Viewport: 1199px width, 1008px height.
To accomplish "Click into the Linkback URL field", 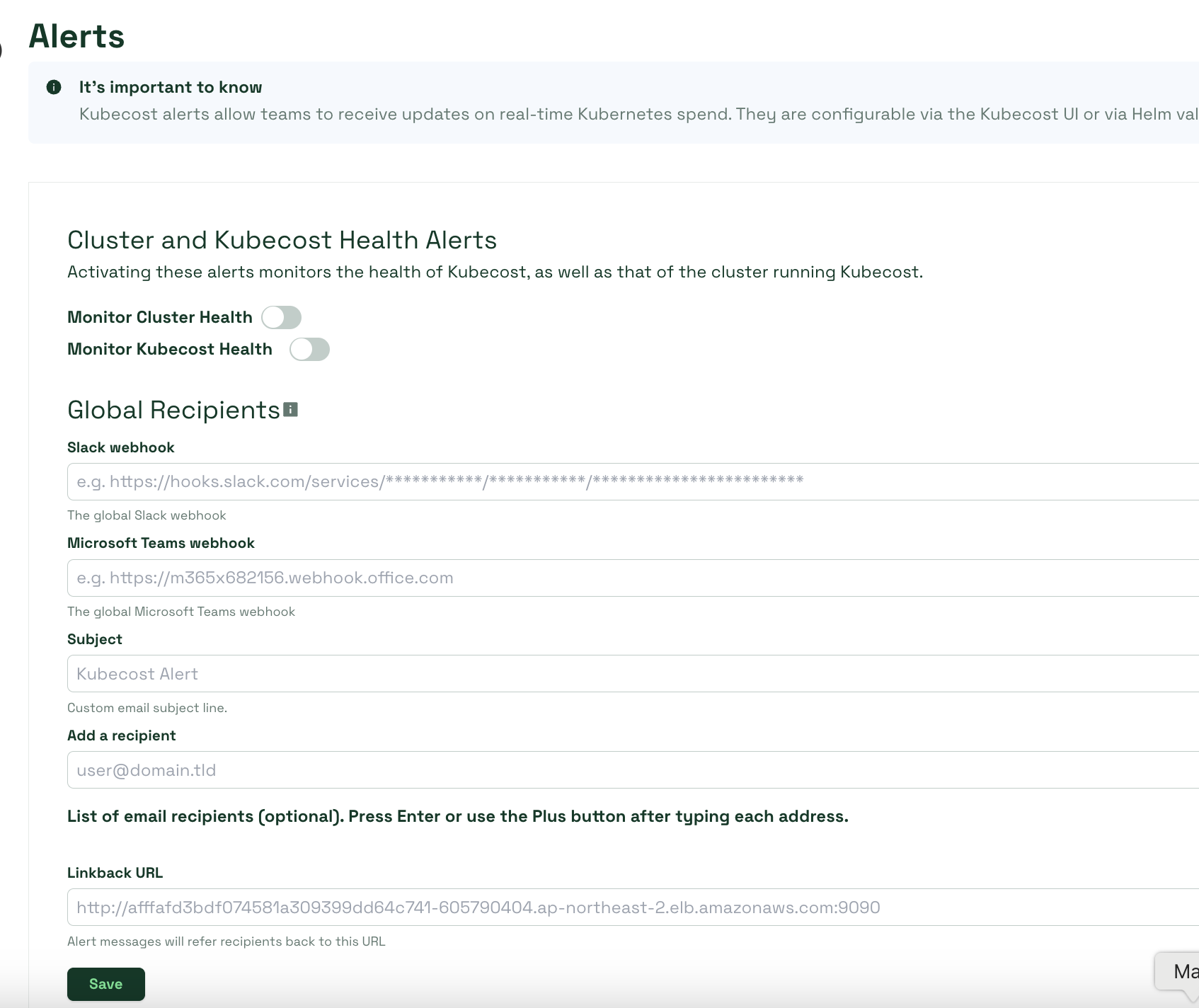I will 633,907.
